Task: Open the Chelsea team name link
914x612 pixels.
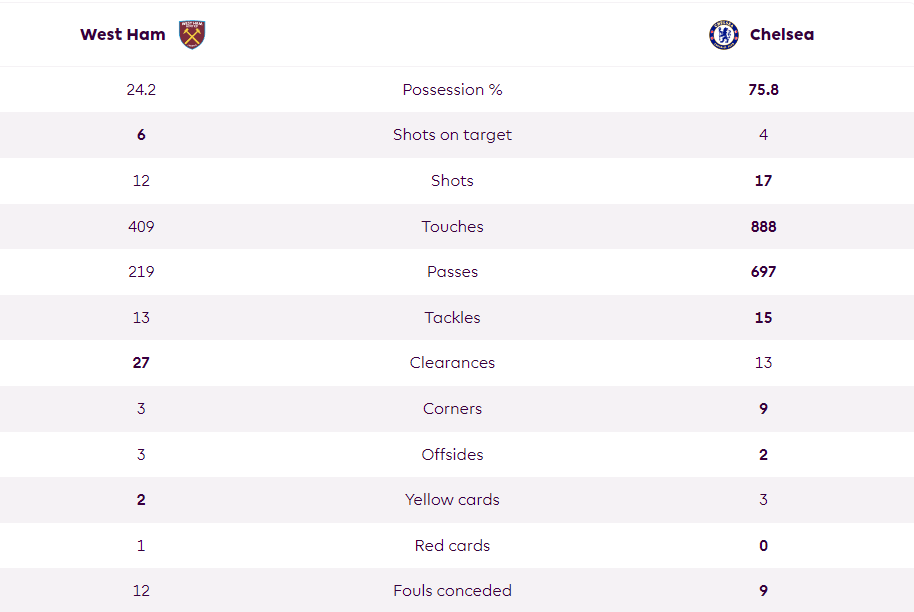Action: (x=782, y=35)
